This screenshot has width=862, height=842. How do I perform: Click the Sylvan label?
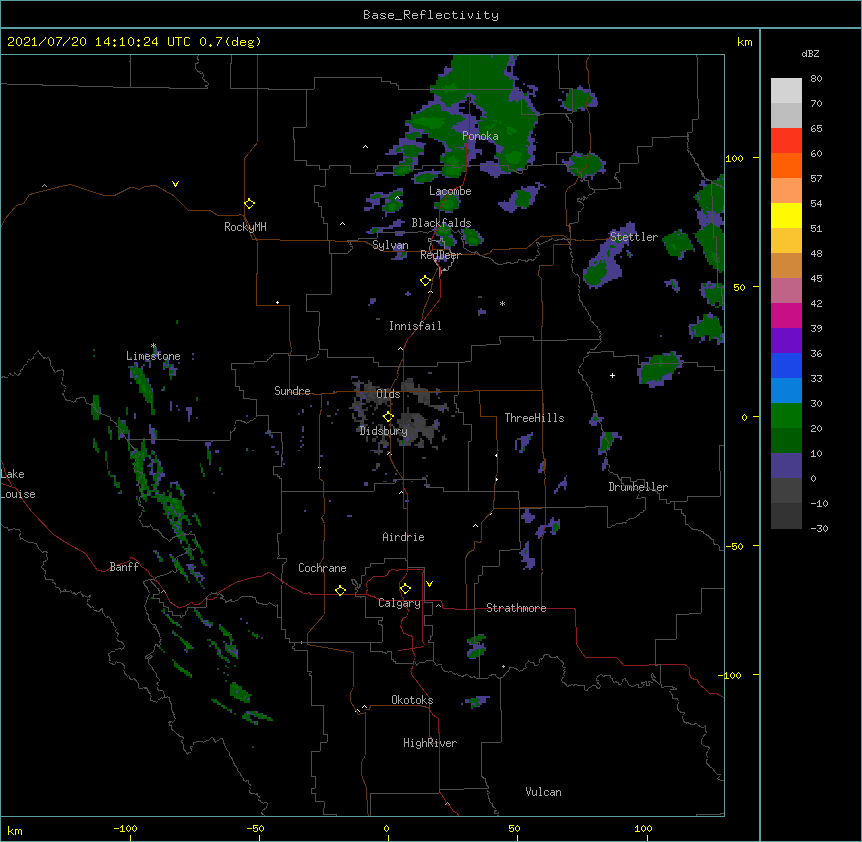[x=390, y=245]
